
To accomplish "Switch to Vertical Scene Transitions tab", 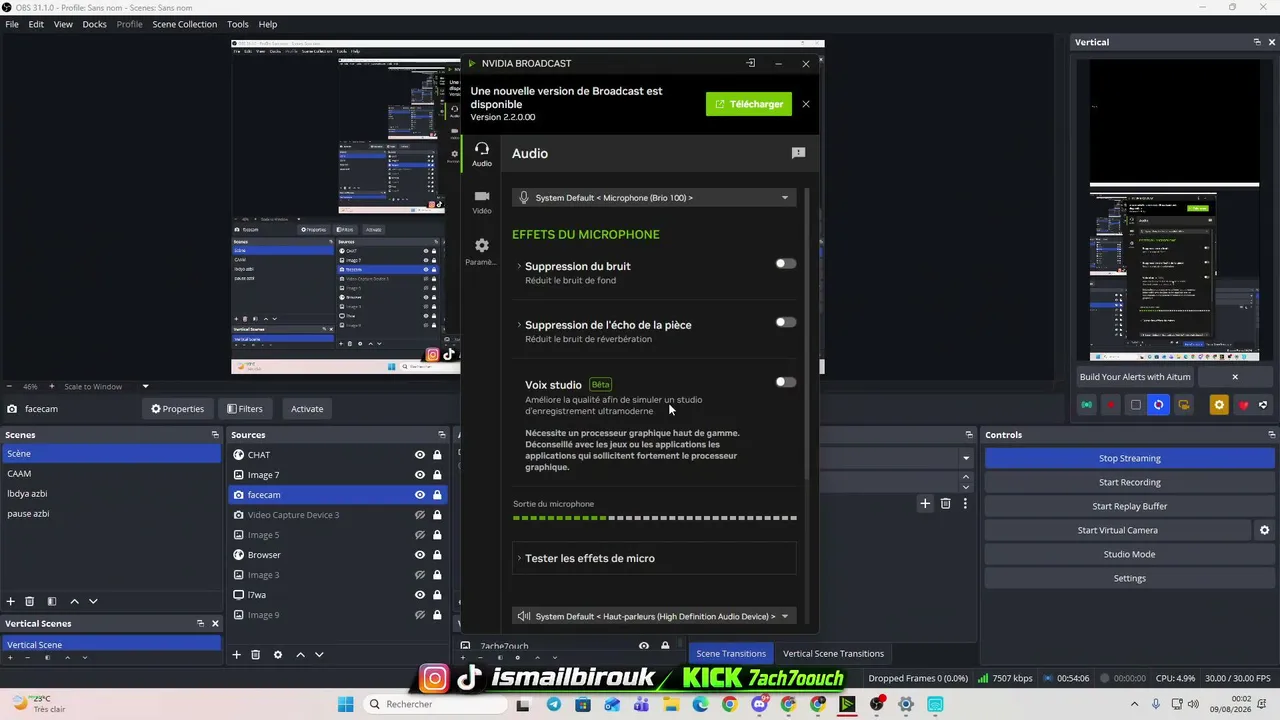I will (x=833, y=654).
